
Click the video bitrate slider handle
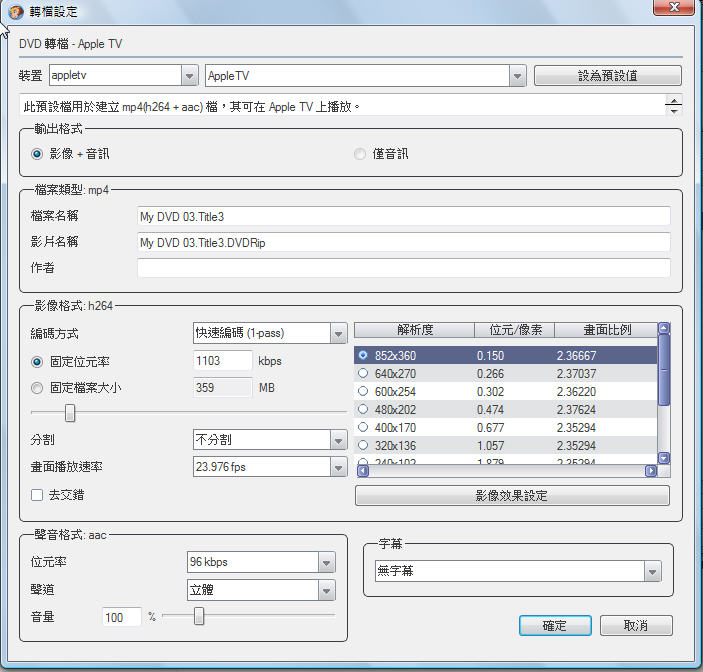click(x=70, y=412)
